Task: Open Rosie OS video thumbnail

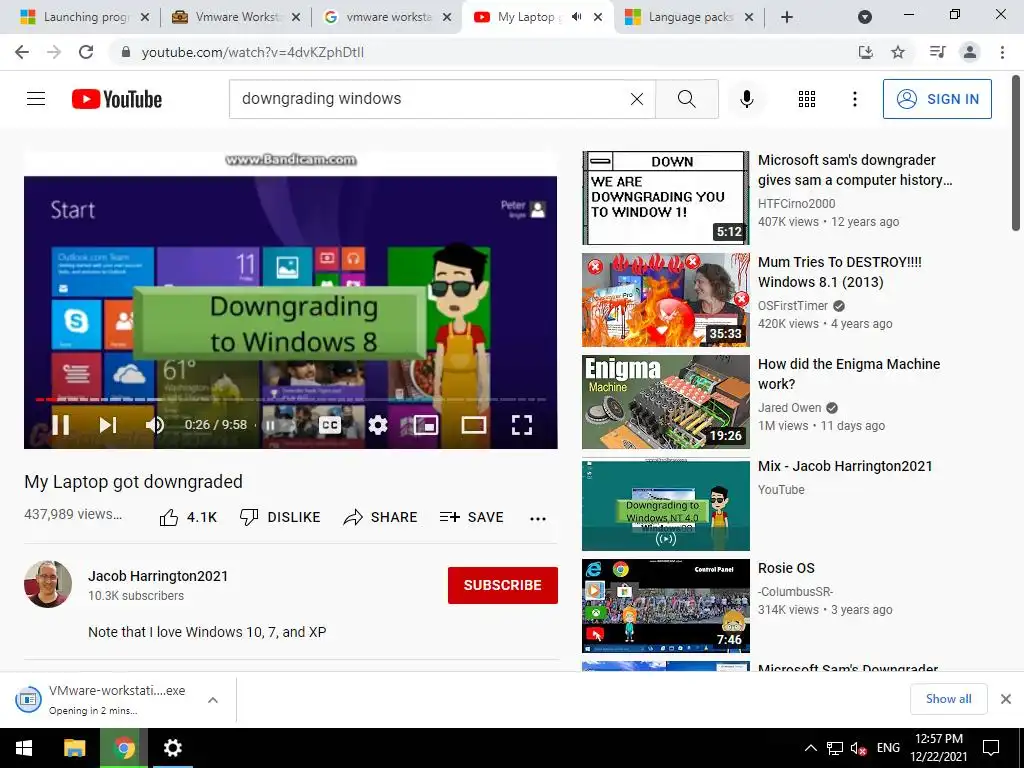Action: point(665,605)
